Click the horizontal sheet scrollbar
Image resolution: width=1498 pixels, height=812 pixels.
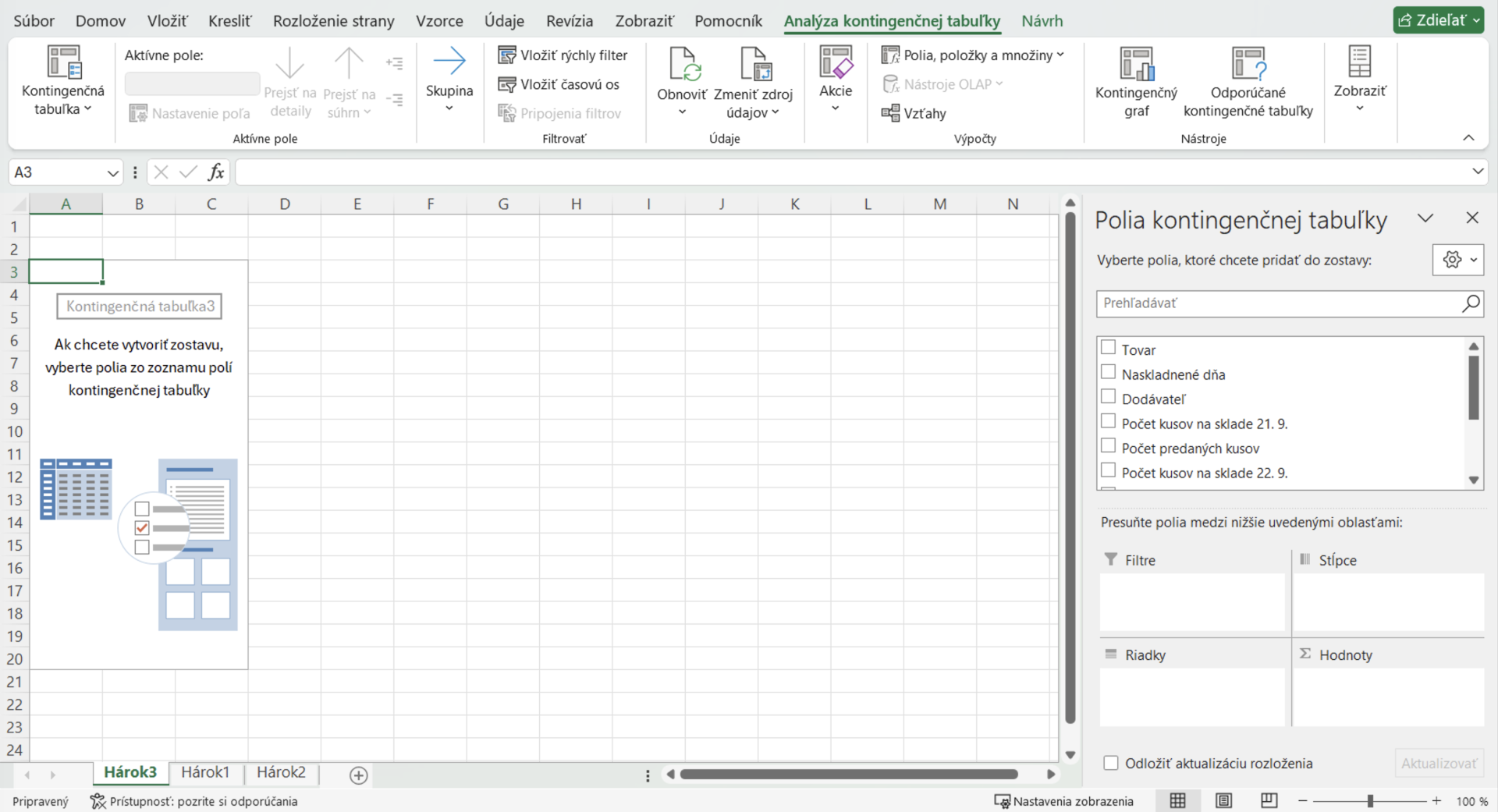point(849,775)
